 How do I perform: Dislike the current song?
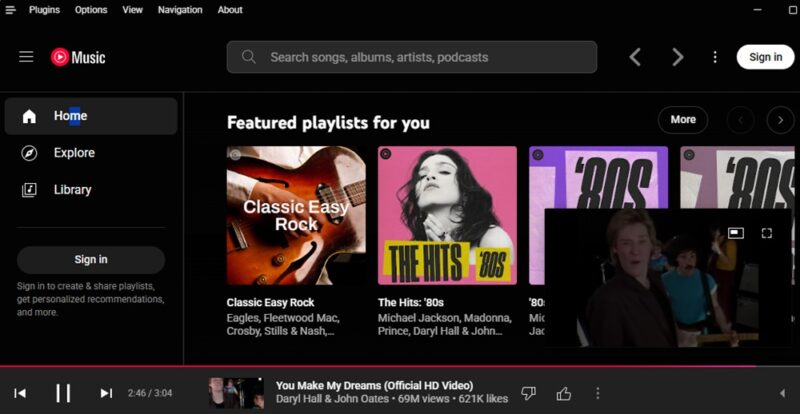click(529, 393)
